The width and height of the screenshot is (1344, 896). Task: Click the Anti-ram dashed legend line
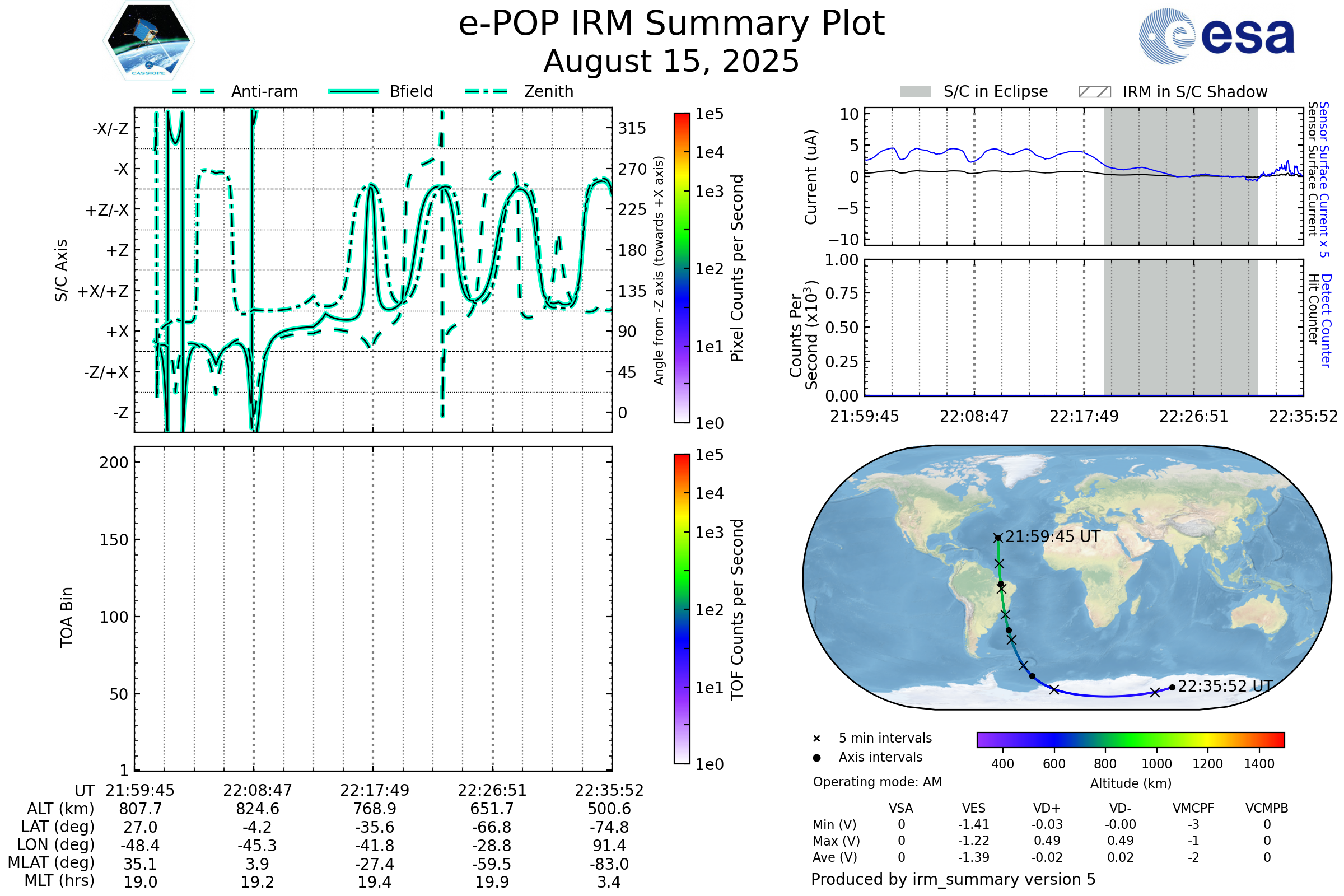tap(194, 91)
